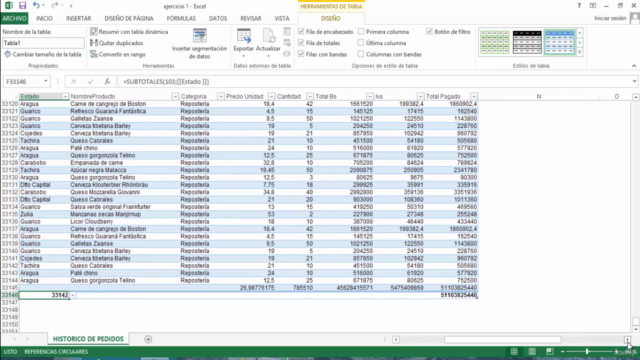The width and height of the screenshot is (640, 360).
Task: Switch to Normal view in status bar
Action: point(514,351)
